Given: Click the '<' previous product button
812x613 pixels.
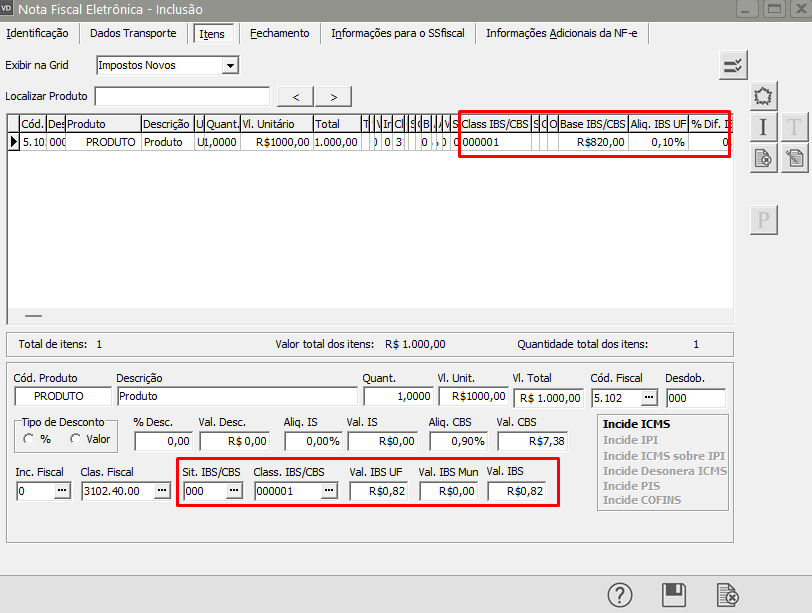Looking at the screenshot, I should pos(295,97).
